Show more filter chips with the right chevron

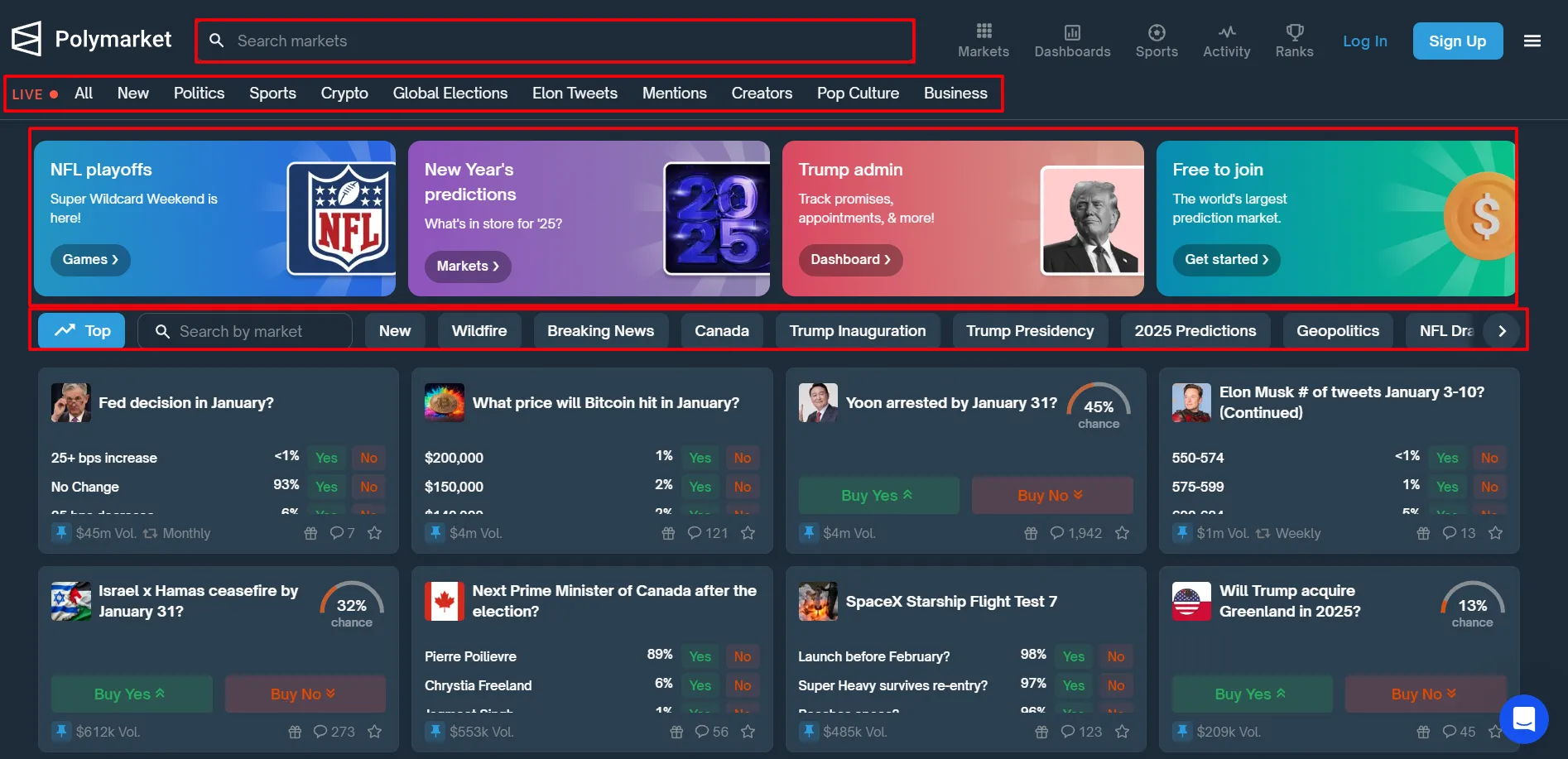[x=1502, y=331]
